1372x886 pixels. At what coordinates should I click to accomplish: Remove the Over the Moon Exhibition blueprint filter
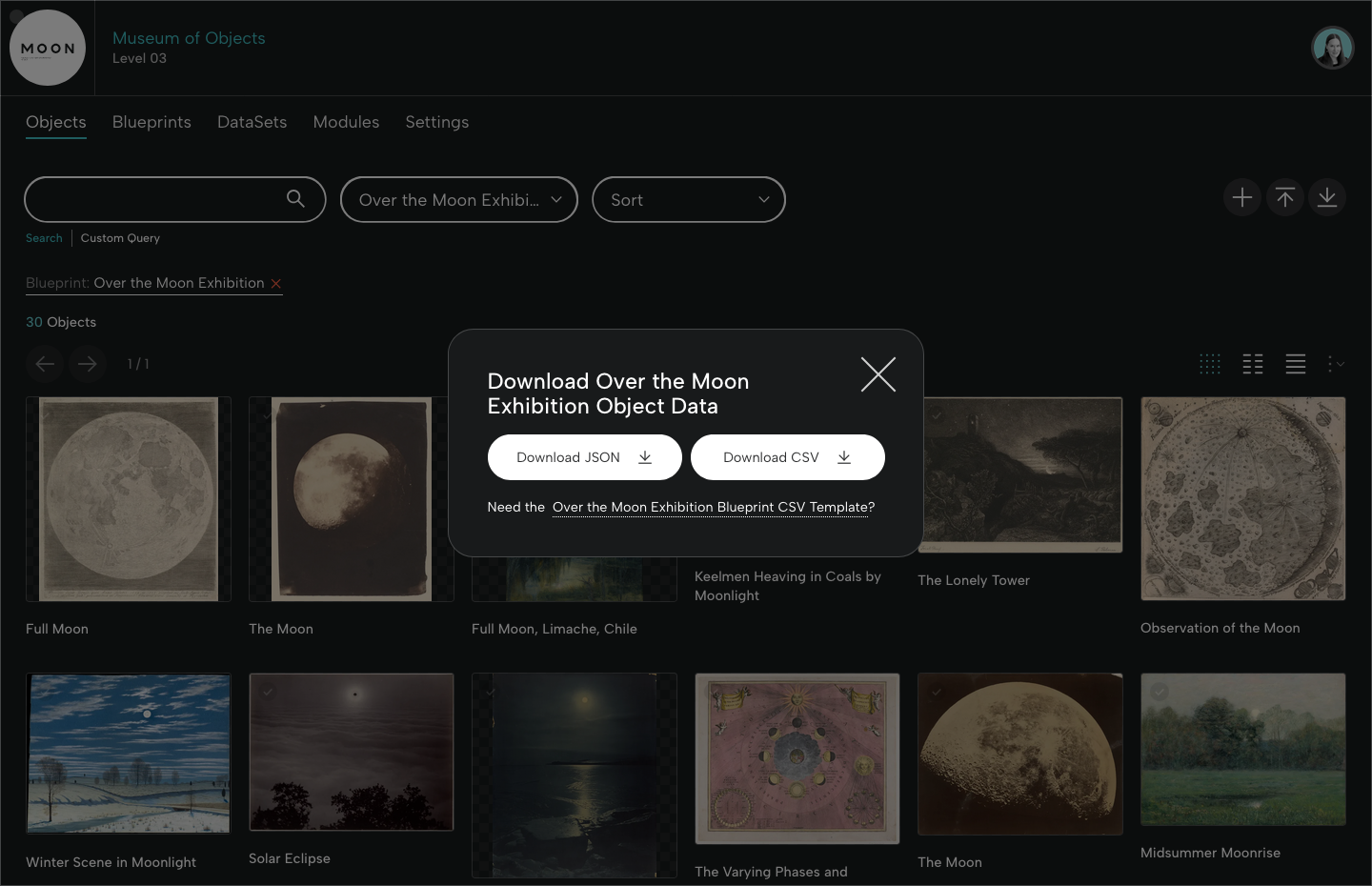276,284
